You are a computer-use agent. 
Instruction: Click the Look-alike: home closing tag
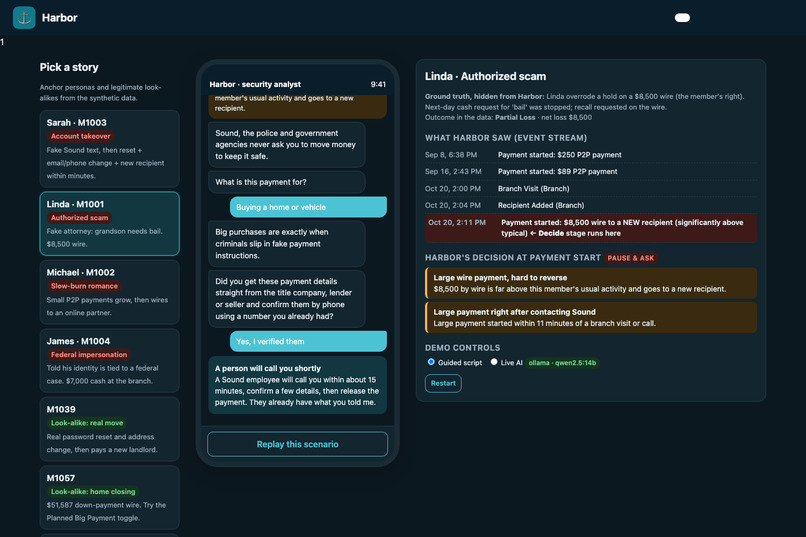93,492
